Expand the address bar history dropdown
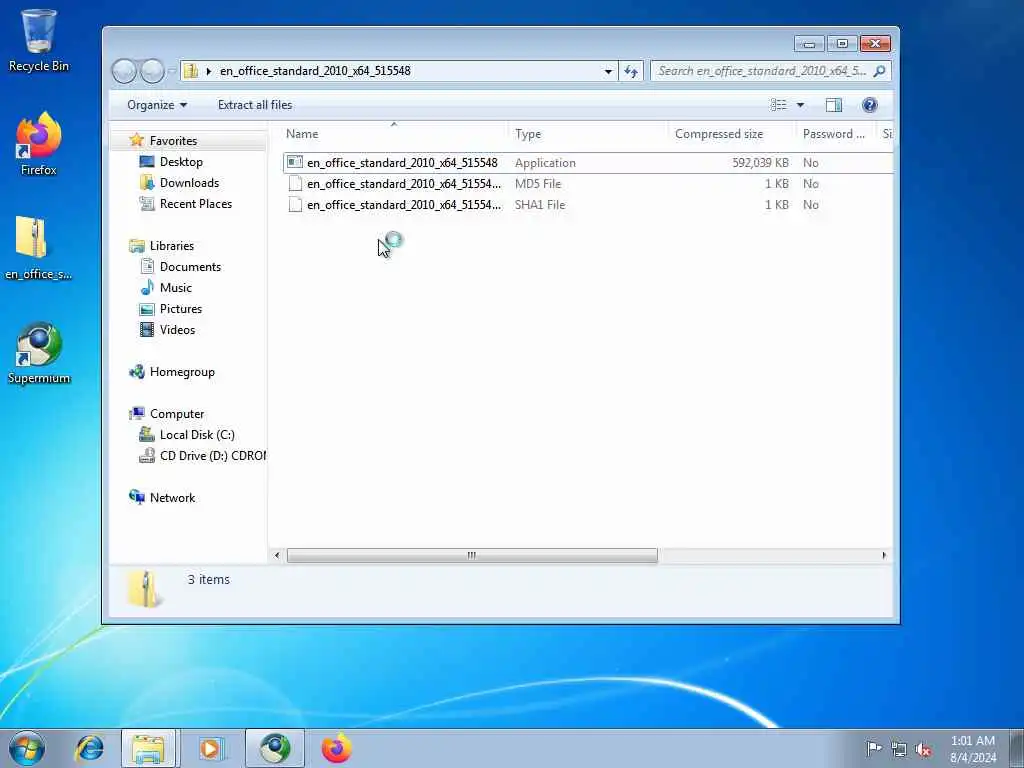The image size is (1024, 768). point(608,71)
